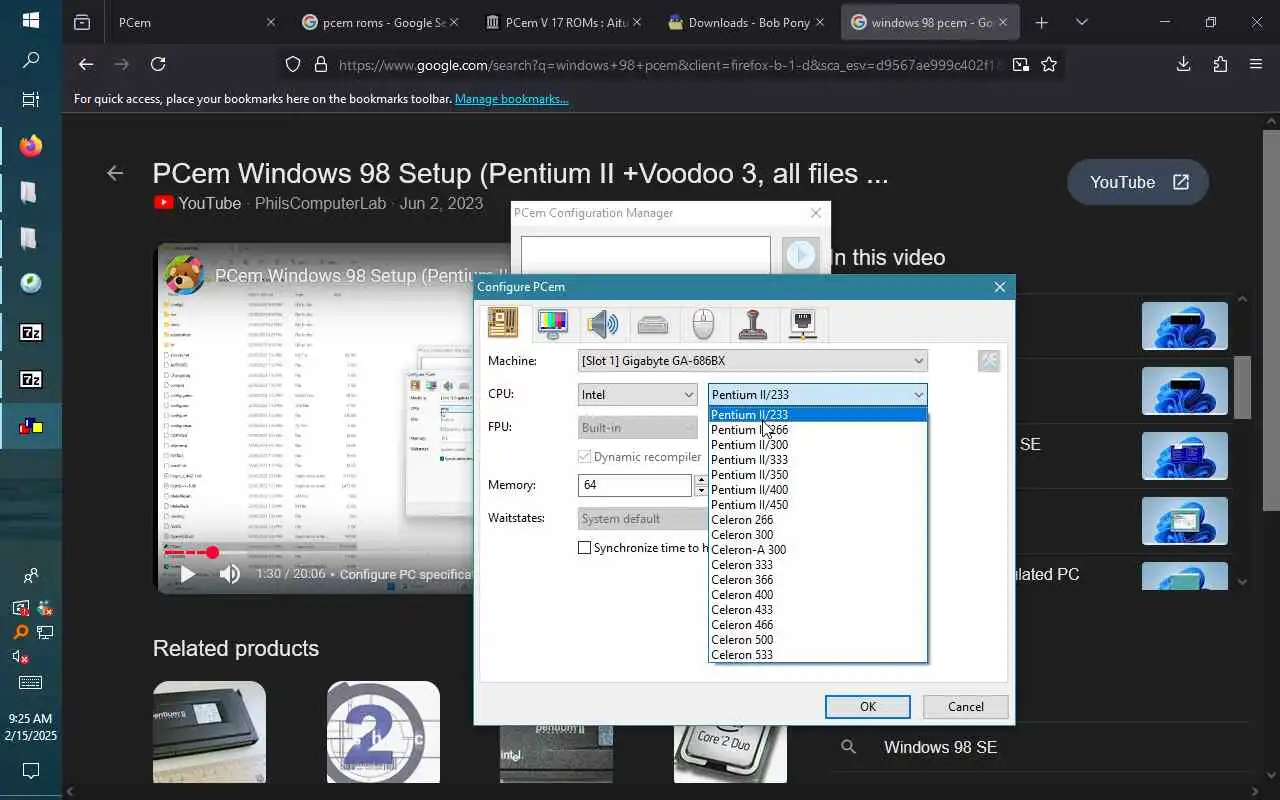Choose Celeron-A 300 option
1280x800 pixels.
pos(818,550)
